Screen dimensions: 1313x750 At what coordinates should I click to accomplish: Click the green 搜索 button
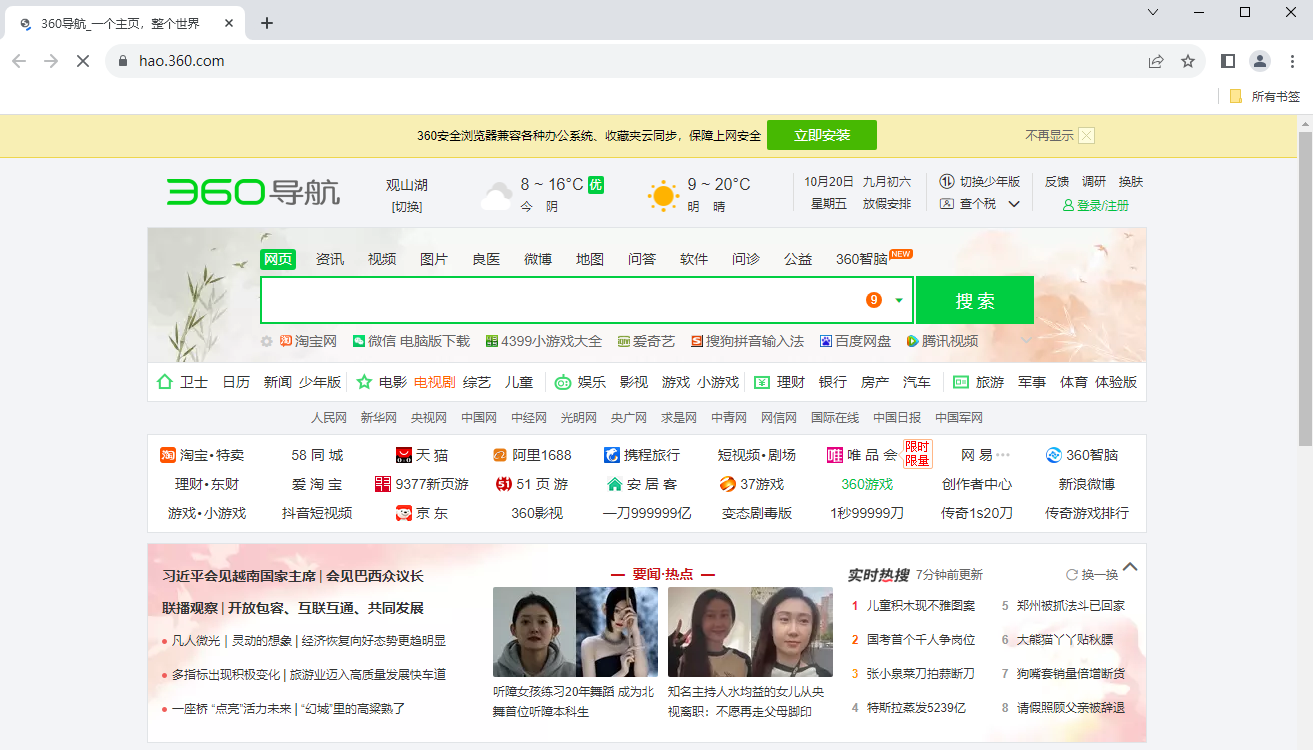(x=975, y=300)
